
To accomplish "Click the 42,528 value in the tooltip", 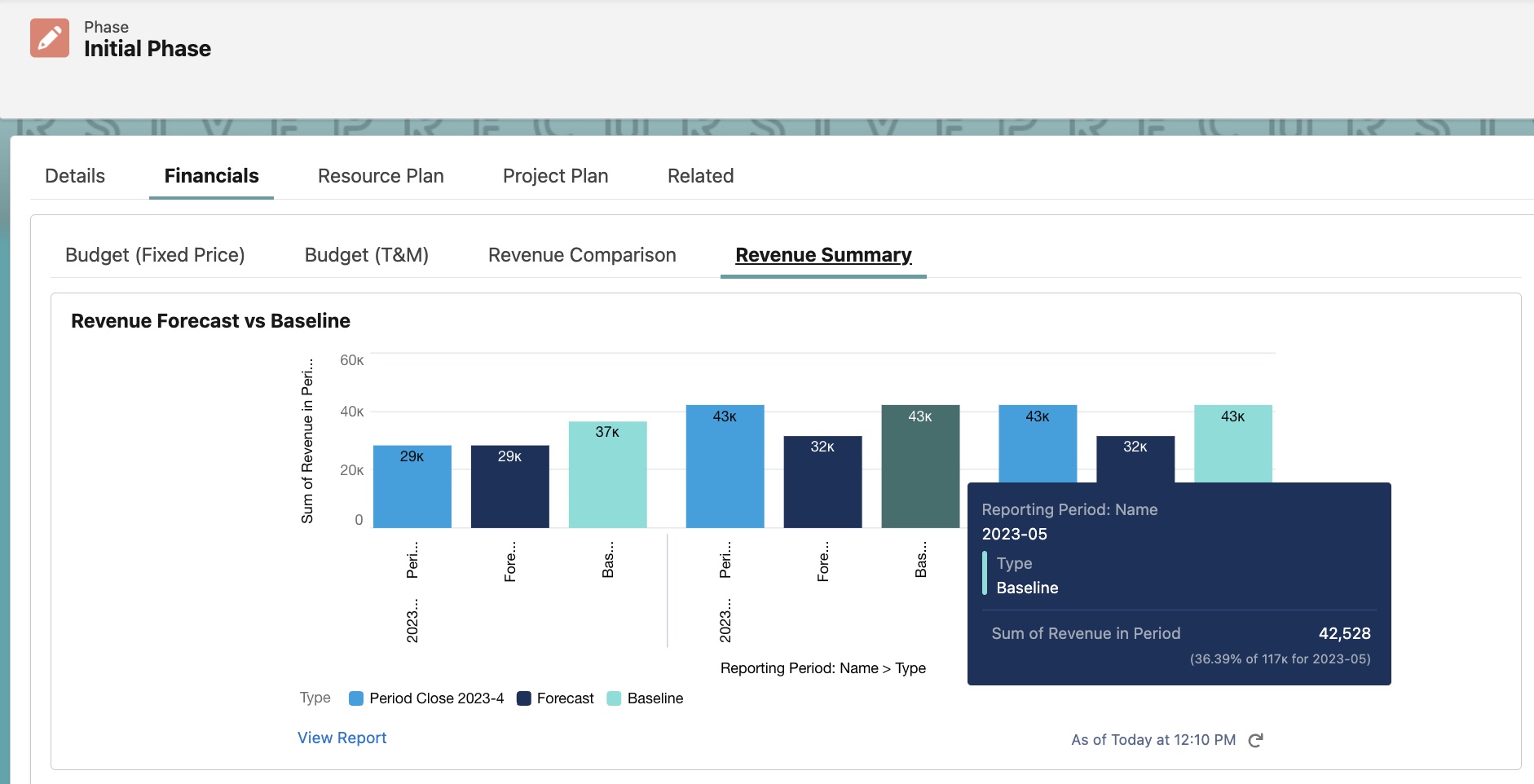I will 1344,633.
